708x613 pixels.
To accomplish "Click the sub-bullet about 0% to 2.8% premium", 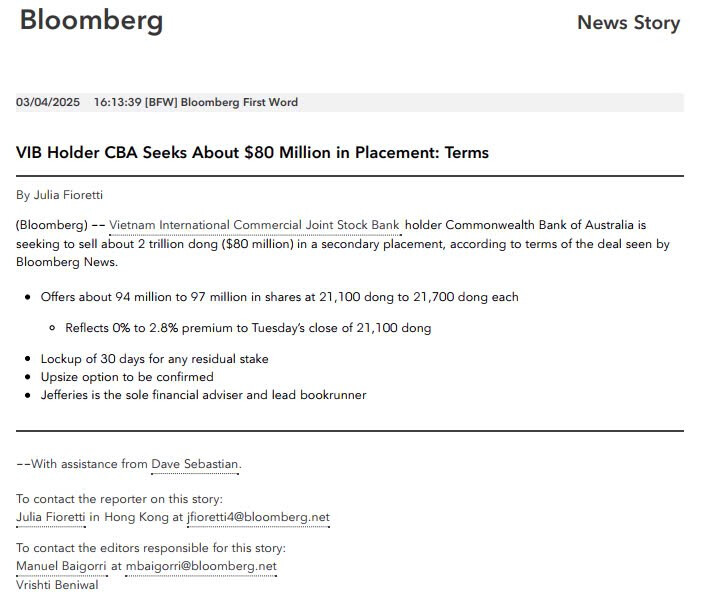I will tap(248, 328).
